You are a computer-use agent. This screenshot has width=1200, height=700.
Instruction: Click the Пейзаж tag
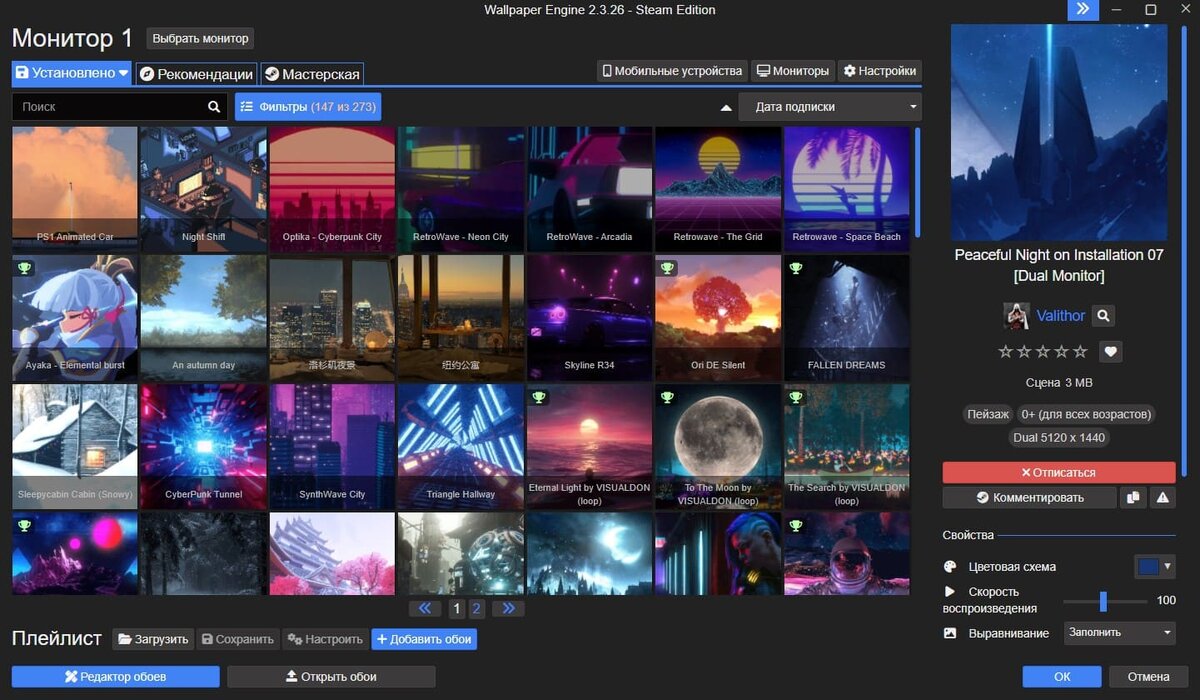pos(987,414)
